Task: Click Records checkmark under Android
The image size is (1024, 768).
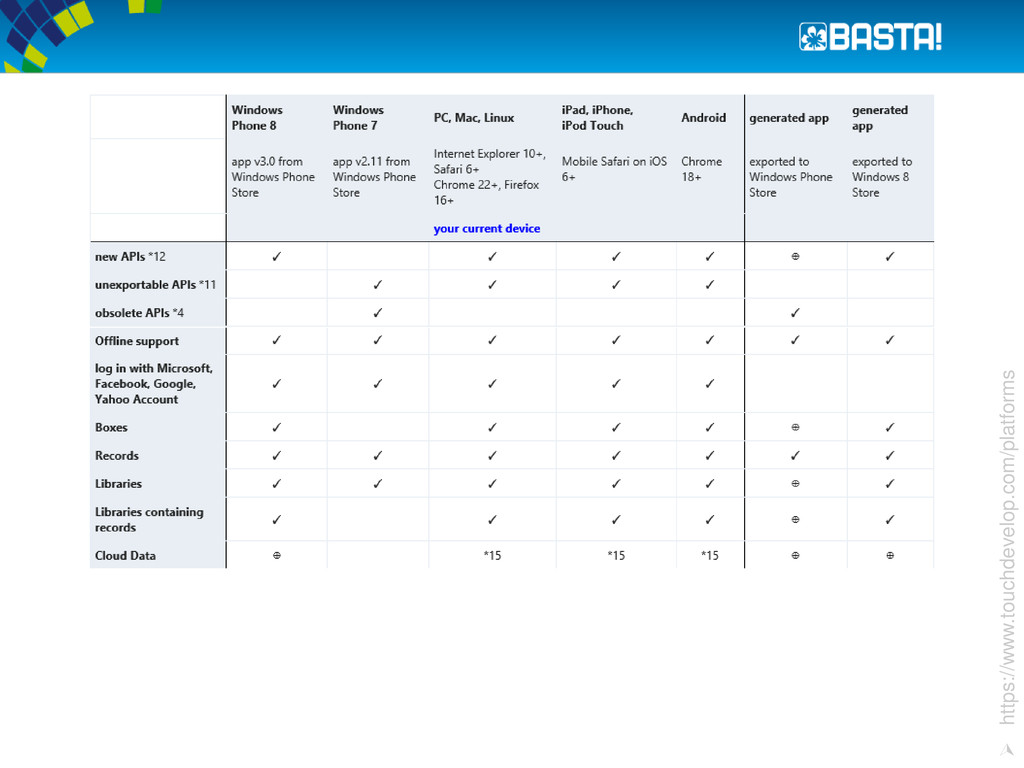Action: click(x=710, y=456)
